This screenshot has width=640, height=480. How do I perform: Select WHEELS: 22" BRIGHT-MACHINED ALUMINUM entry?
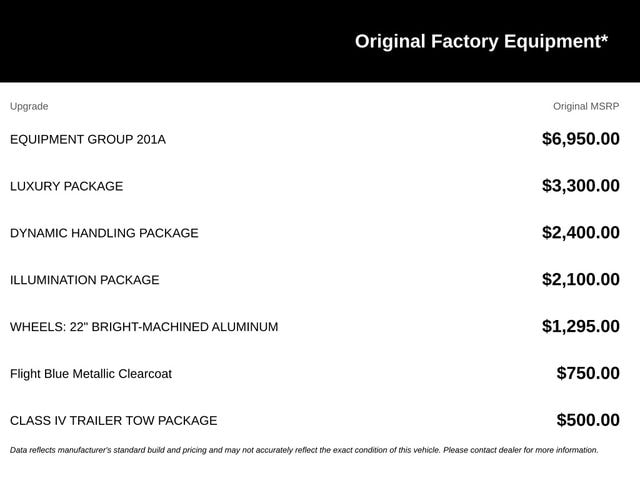(x=144, y=327)
